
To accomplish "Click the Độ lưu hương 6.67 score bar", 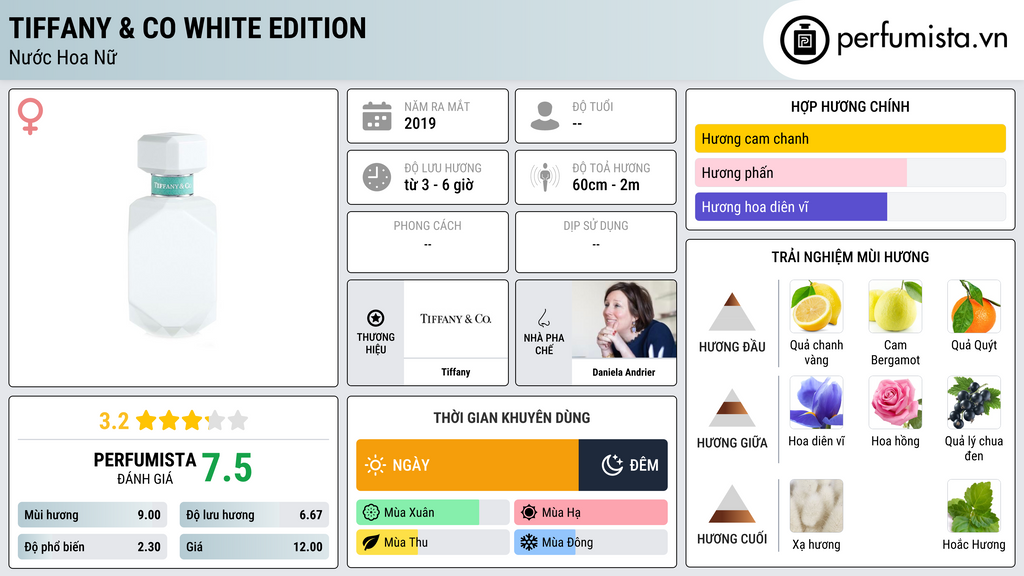I will pyautogui.click(x=254, y=515).
